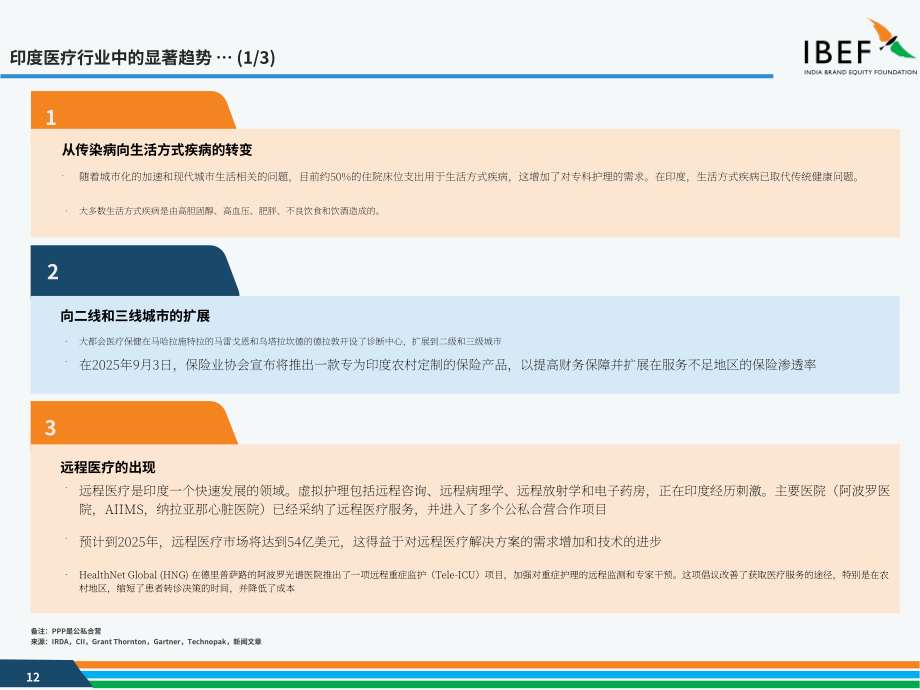Click the orange section tab numbered 1
The width and height of the screenshot is (920, 690).
[x=133, y=110]
